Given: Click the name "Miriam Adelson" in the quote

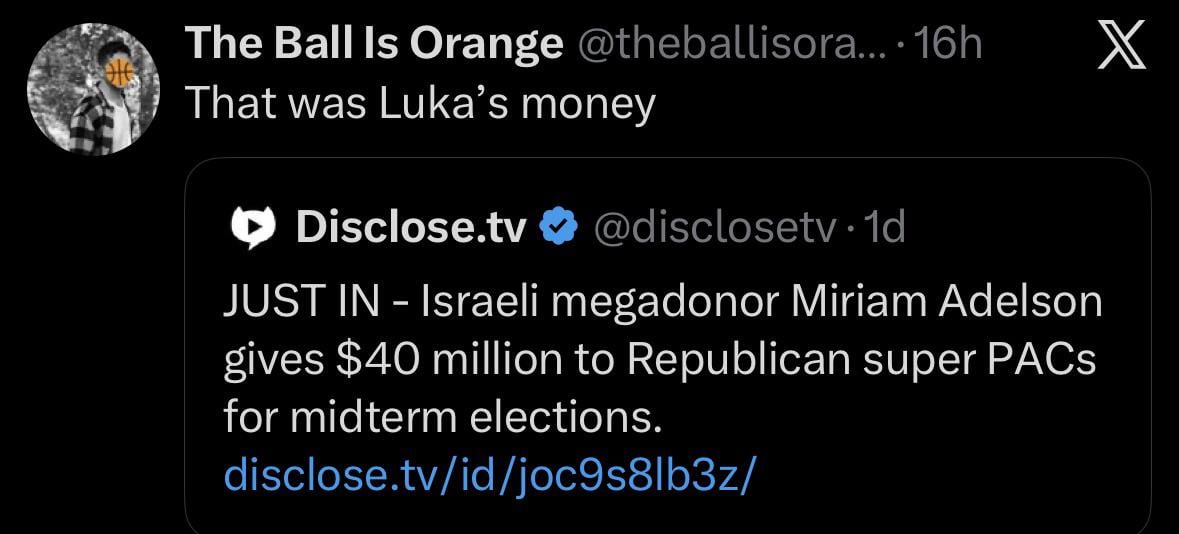Looking at the screenshot, I should (947, 303).
